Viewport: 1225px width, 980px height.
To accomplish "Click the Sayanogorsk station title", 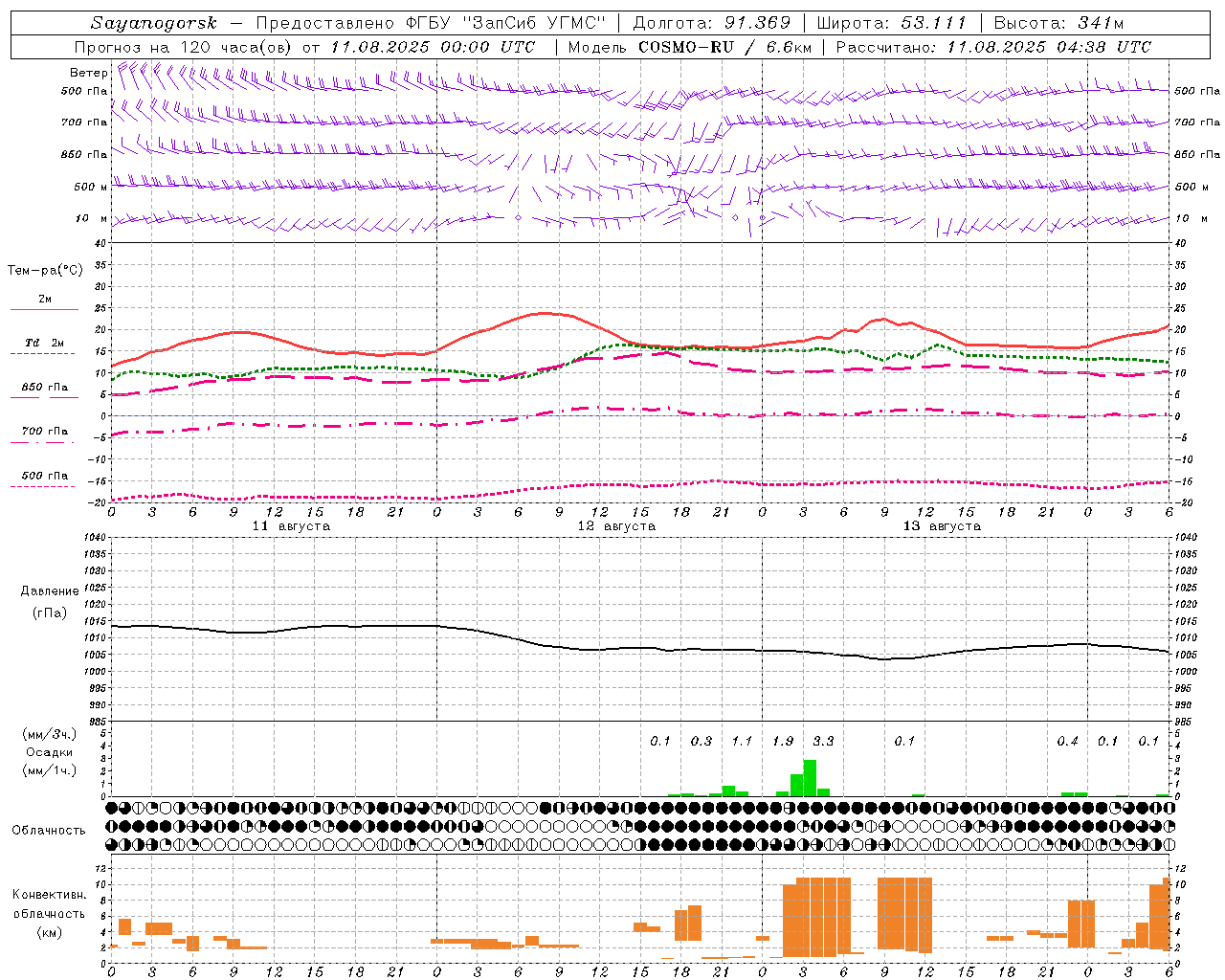I will click(154, 23).
